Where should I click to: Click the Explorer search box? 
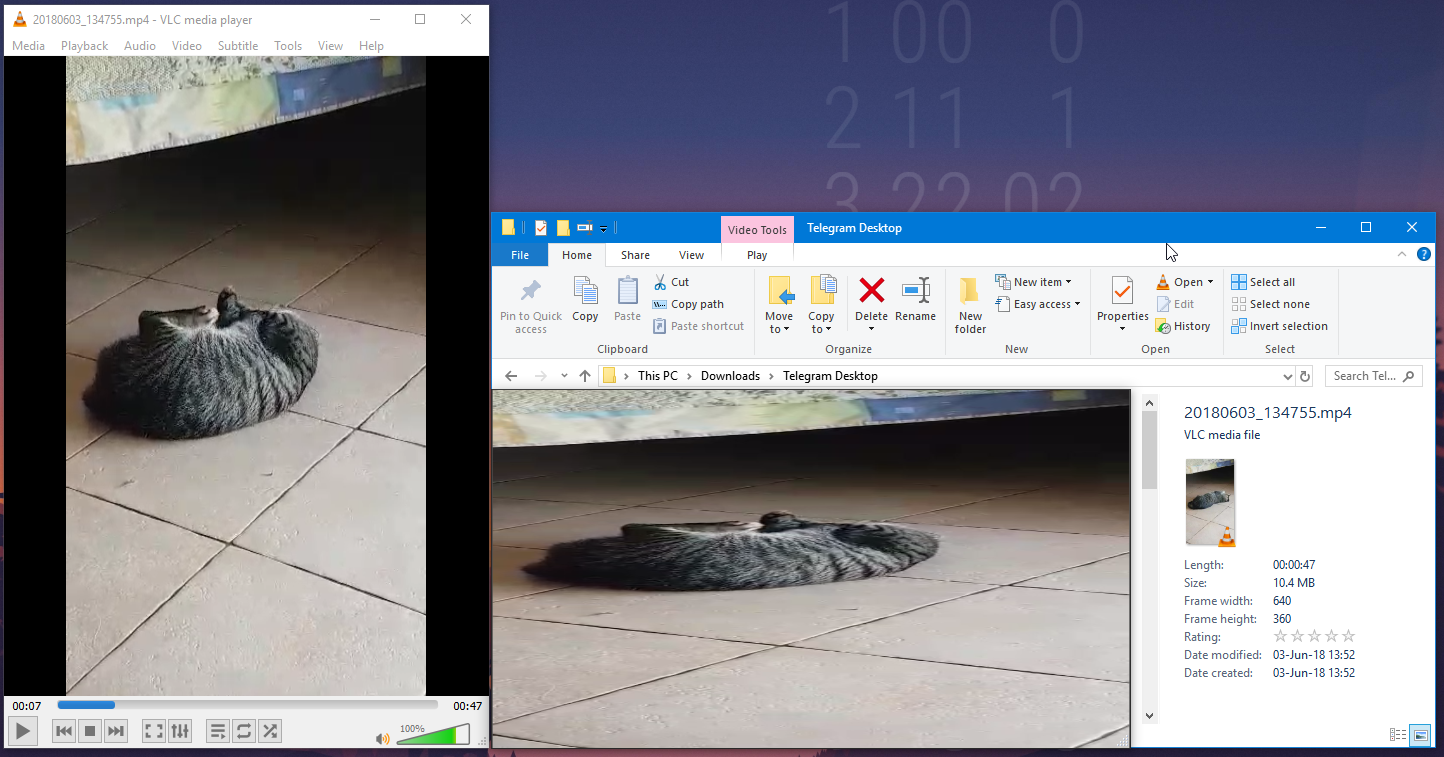click(x=1373, y=376)
